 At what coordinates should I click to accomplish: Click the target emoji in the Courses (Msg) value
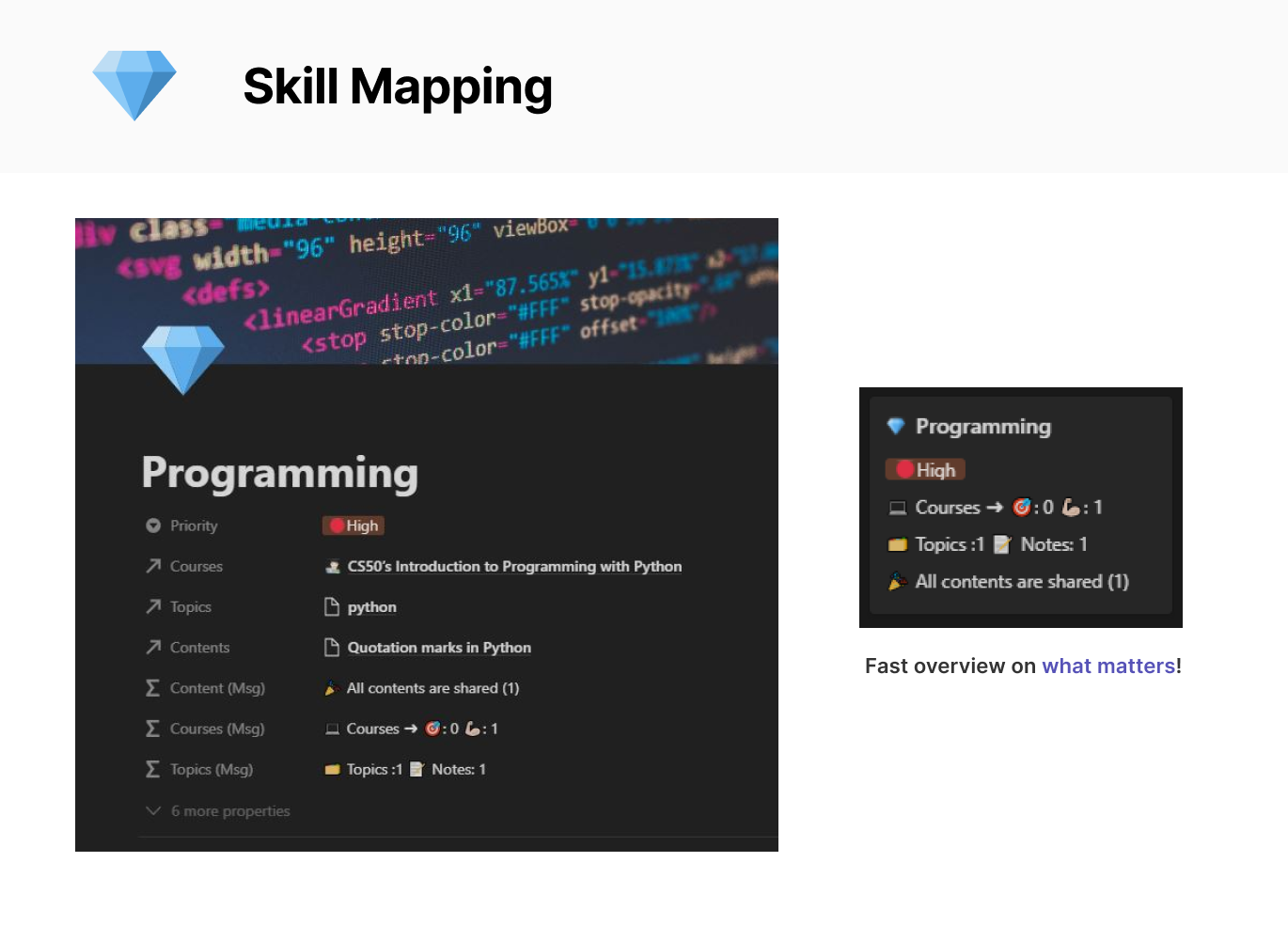[432, 728]
